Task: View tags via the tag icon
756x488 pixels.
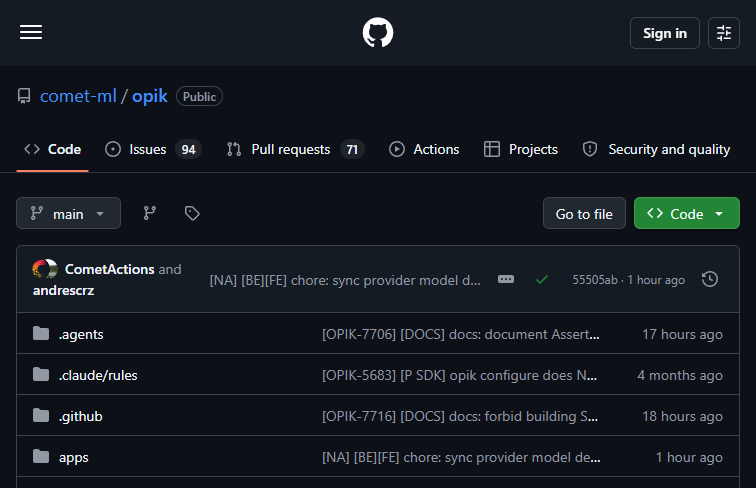Action: pyautogui.click(x=192, y=213)
